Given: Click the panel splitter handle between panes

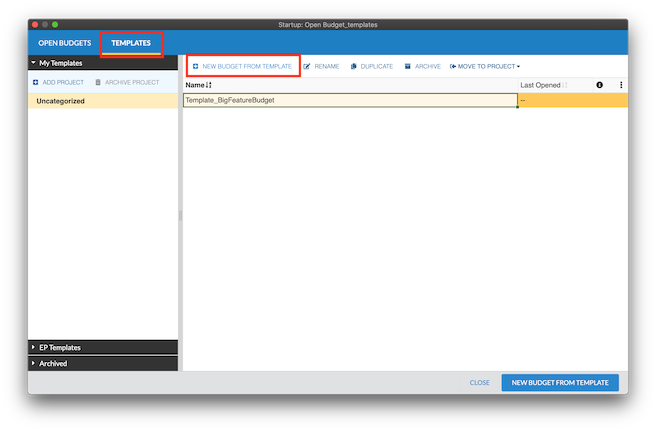Looking at the screenshot, I should click(180, 216).
